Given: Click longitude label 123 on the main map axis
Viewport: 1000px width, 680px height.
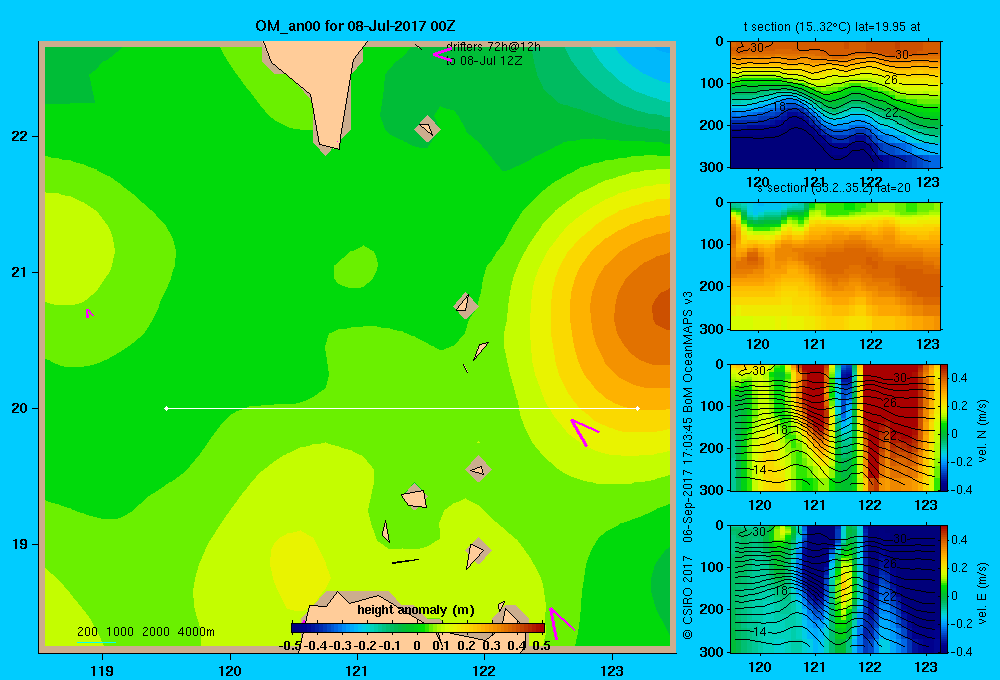Looking at the screenshot, I should (x=612, y=670).
